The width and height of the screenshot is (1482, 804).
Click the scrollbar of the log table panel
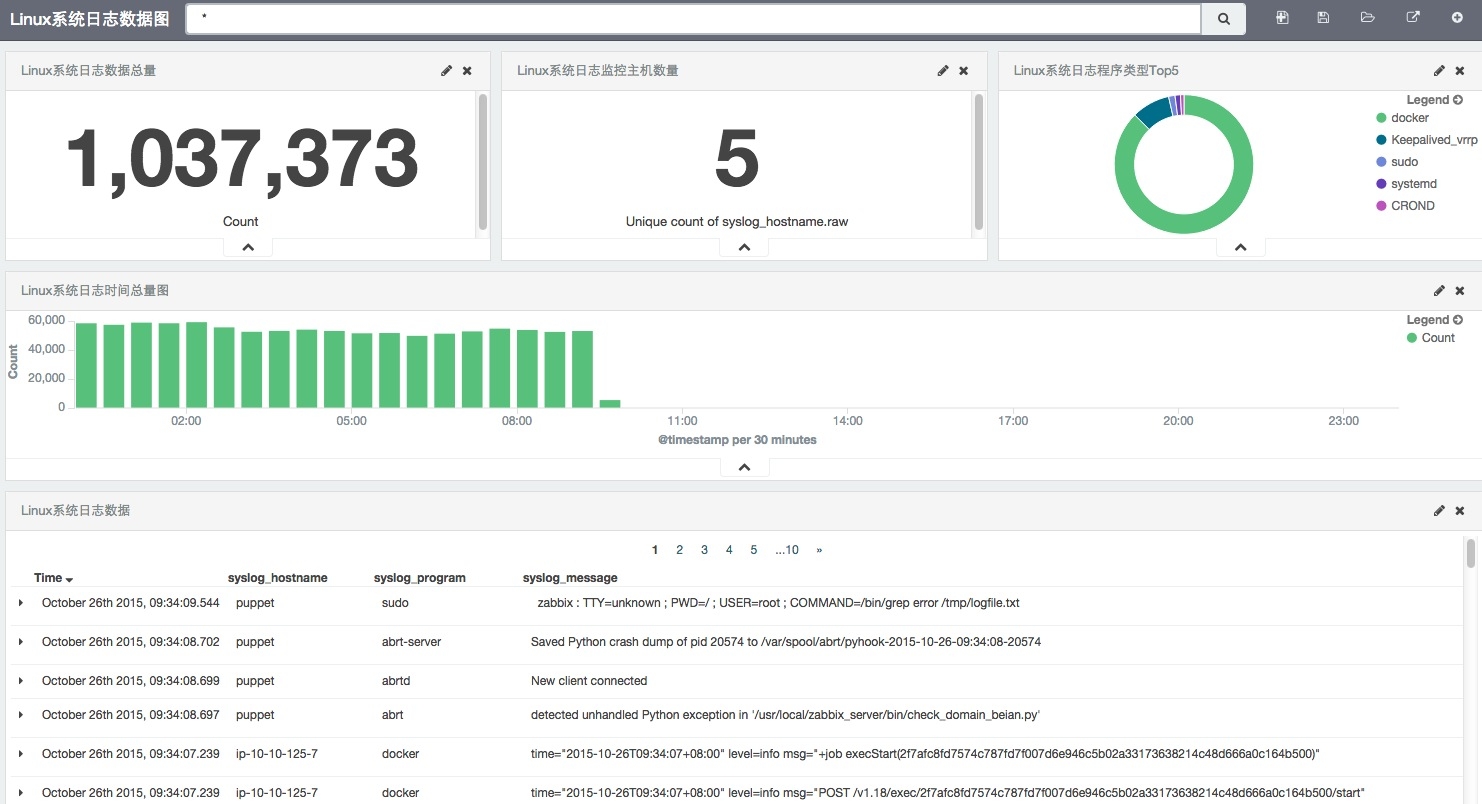click(1471, 554)
